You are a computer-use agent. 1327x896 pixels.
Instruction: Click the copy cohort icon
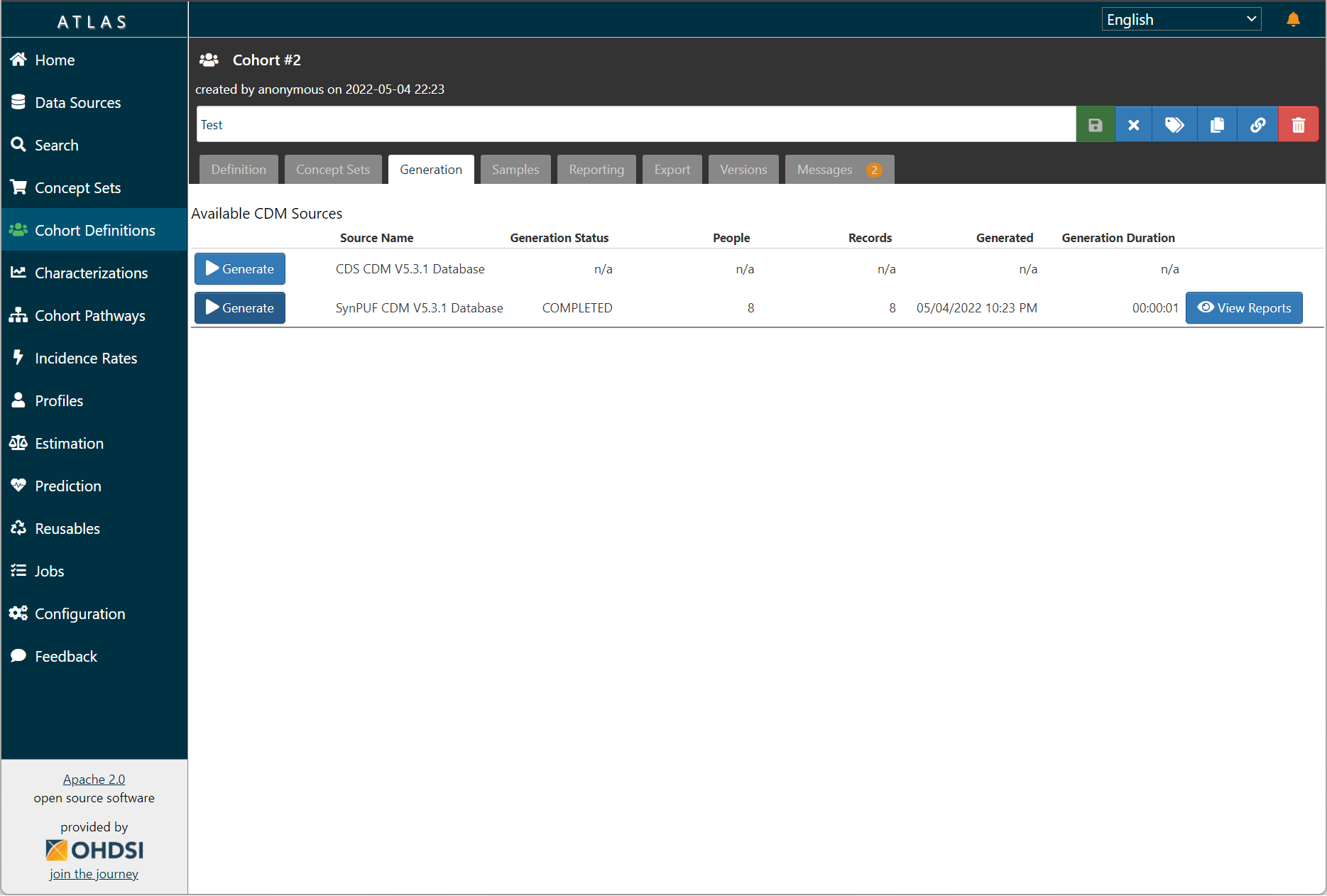click(x=1217, y=125)
